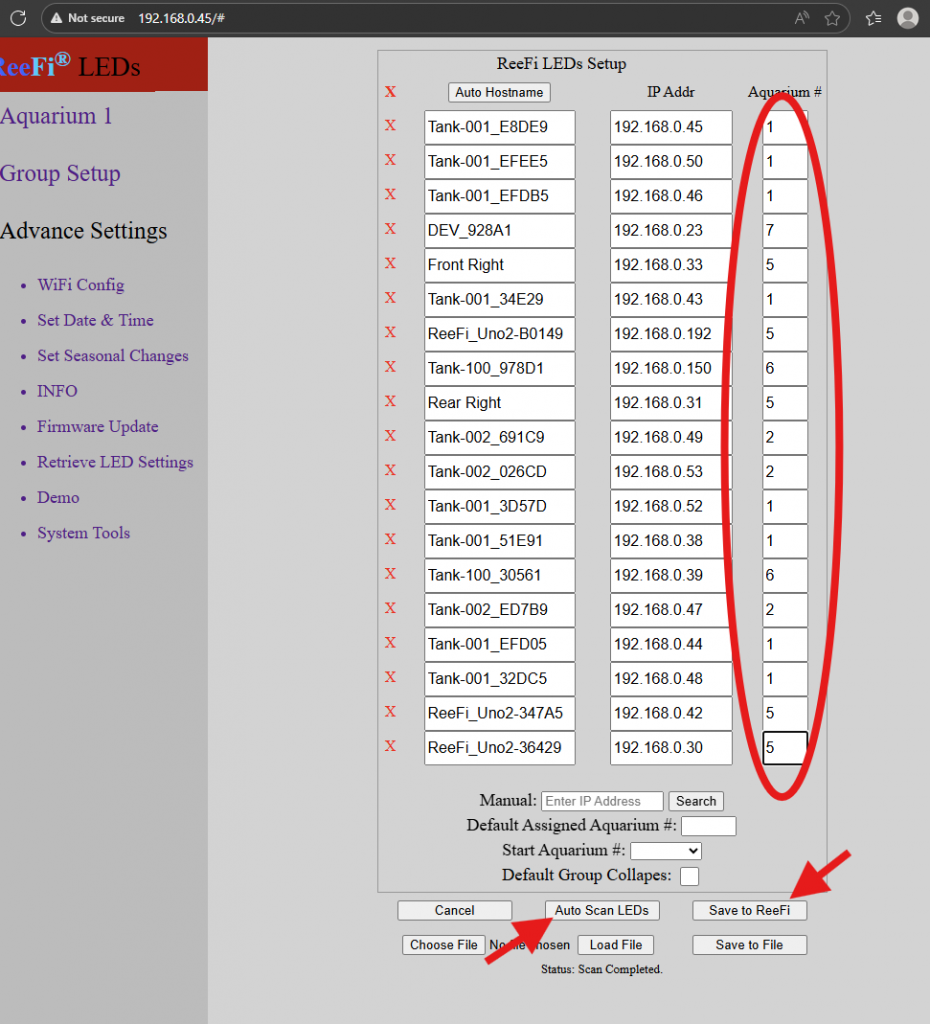Click the browser reload icon
930x1024 pixels.
point(17,18)
